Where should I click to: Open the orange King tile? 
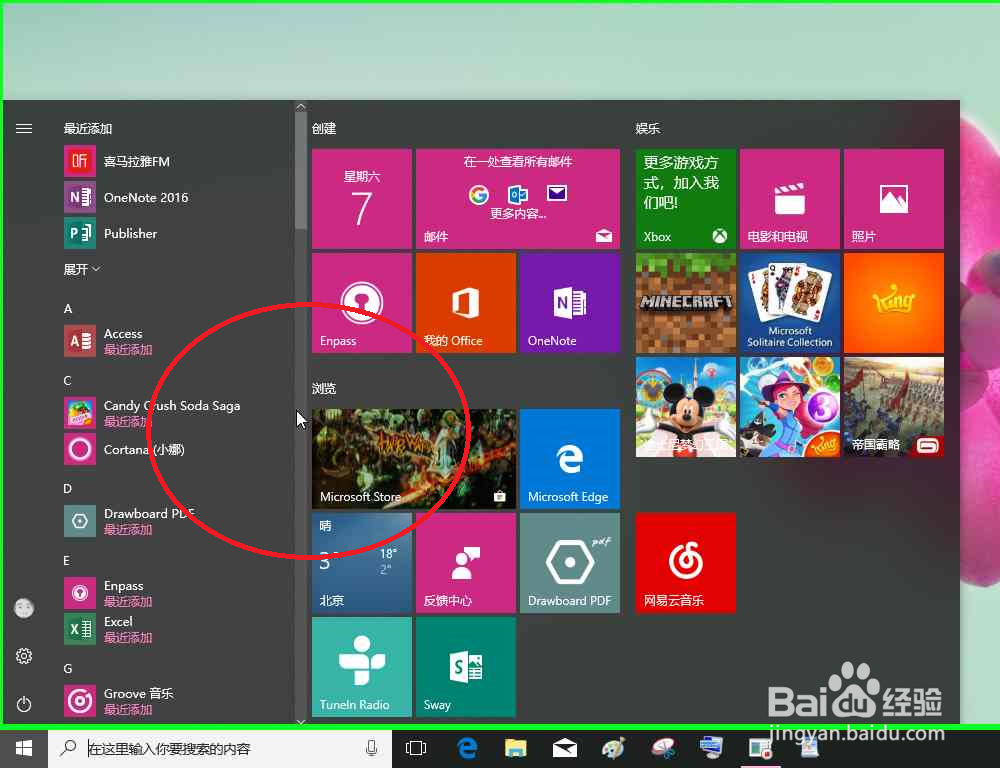tap(893, 303)
